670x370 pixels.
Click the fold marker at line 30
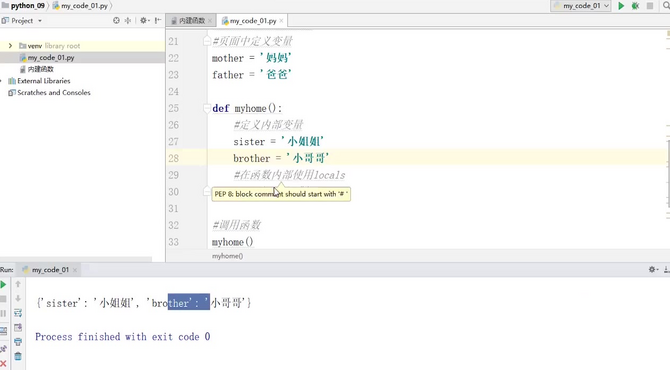tap(207, 191)
